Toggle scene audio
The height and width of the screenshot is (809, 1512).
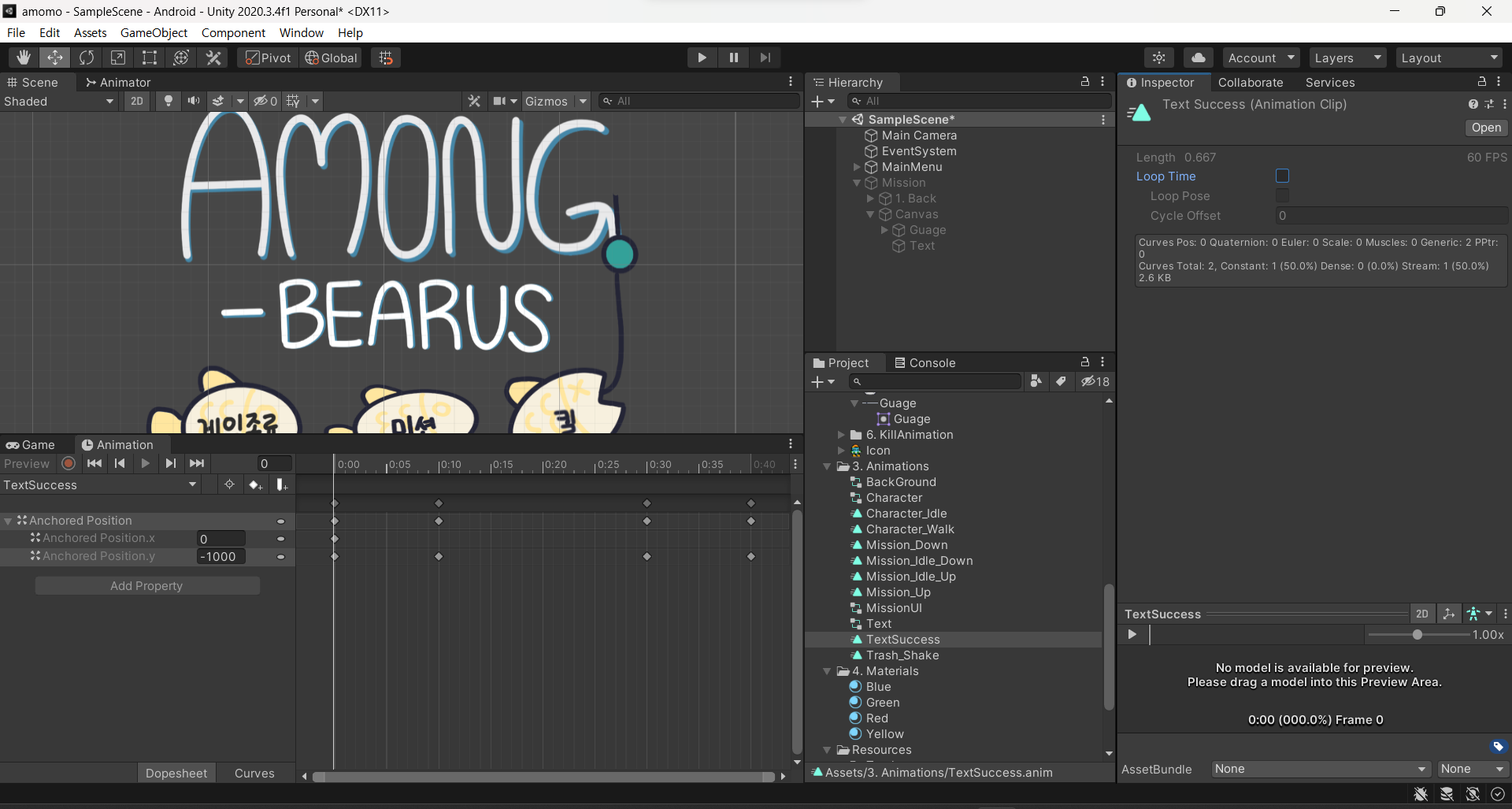click(193, 101)
